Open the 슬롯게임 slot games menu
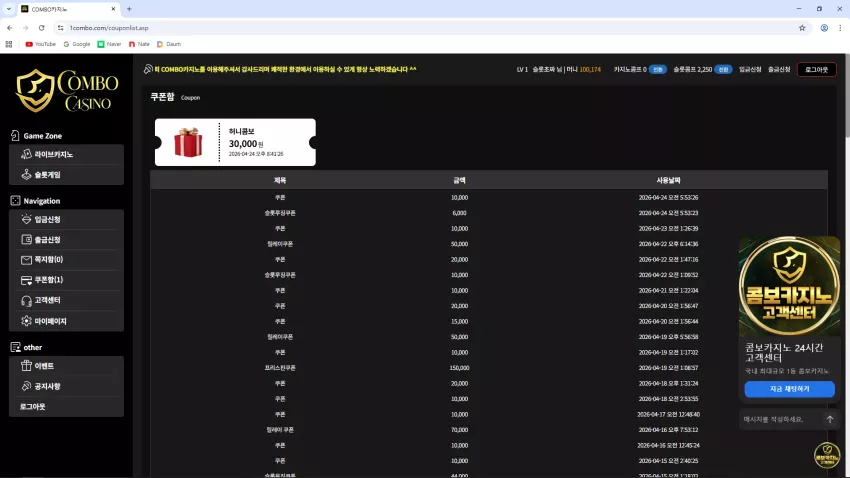This screenshot has width=850, height=478. [x=66, y=175]
